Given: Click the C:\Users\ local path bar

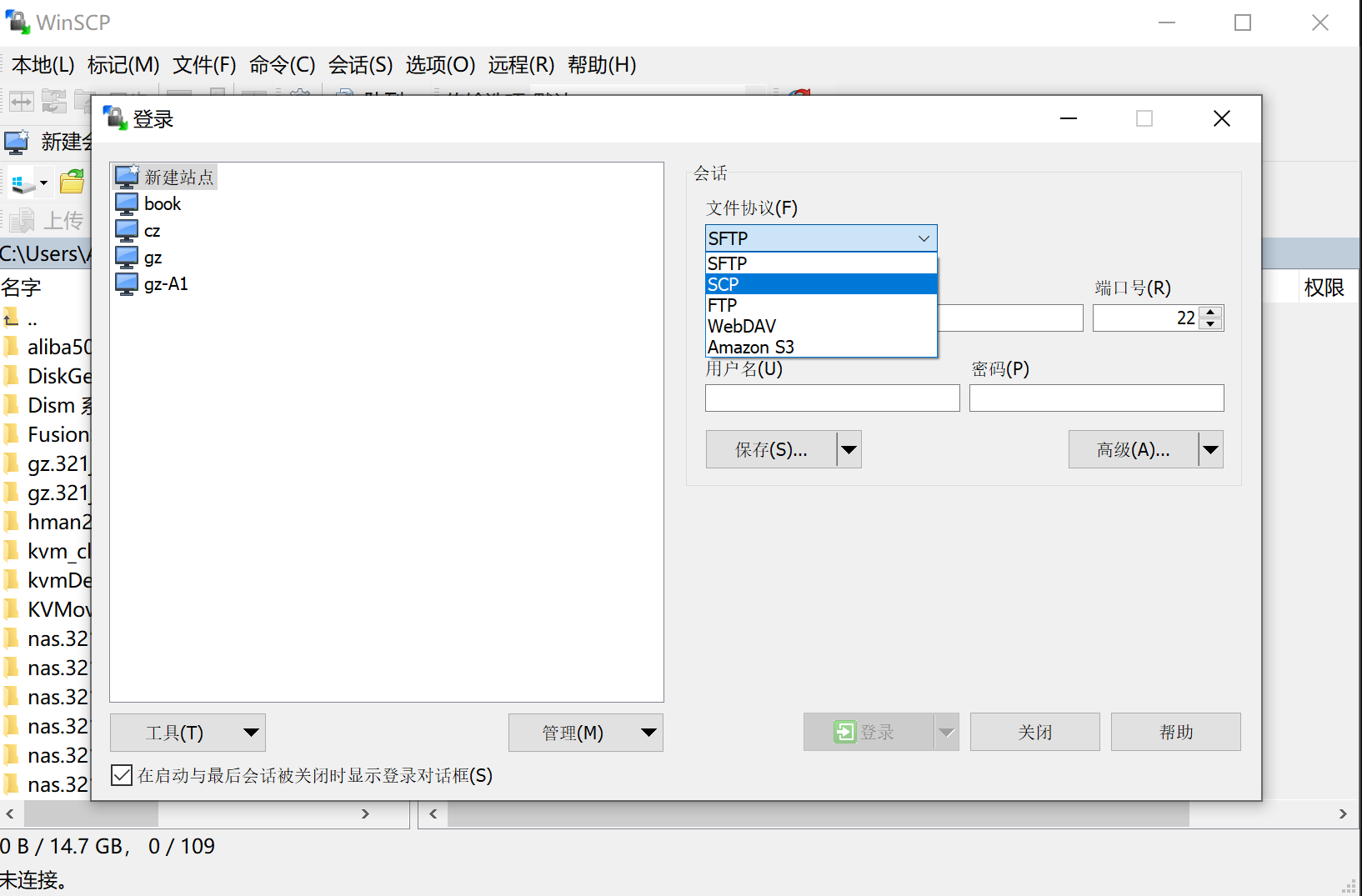Looking at the screenshot, I should [x=45, y=253].
